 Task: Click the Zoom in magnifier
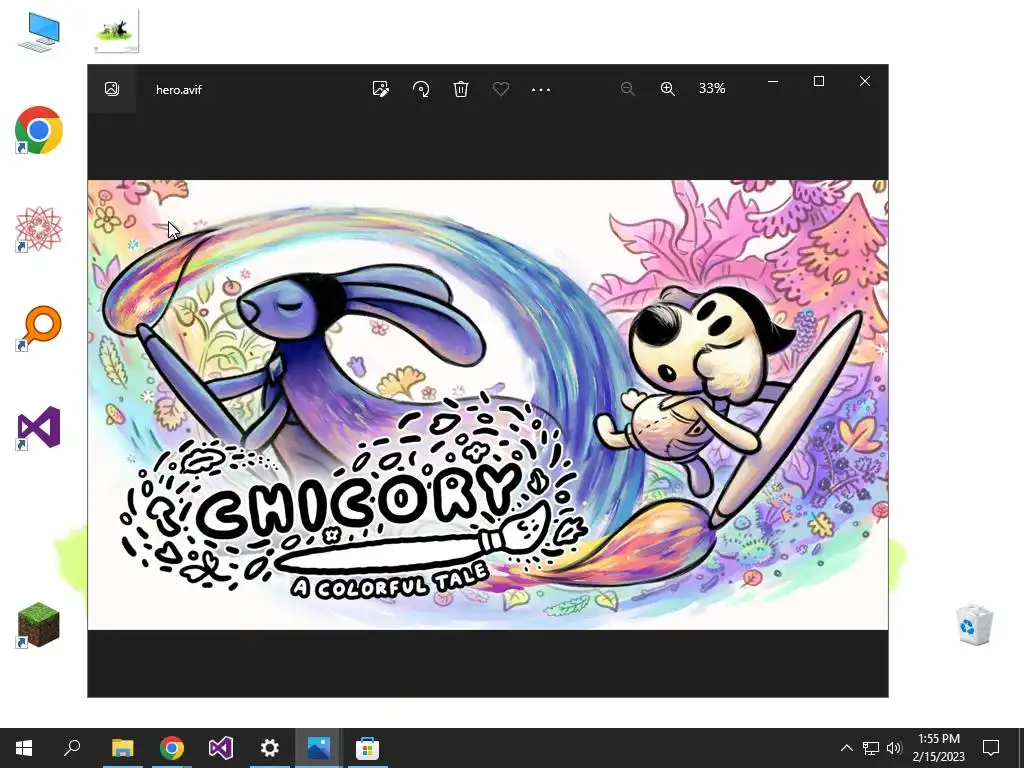point(667,89)
